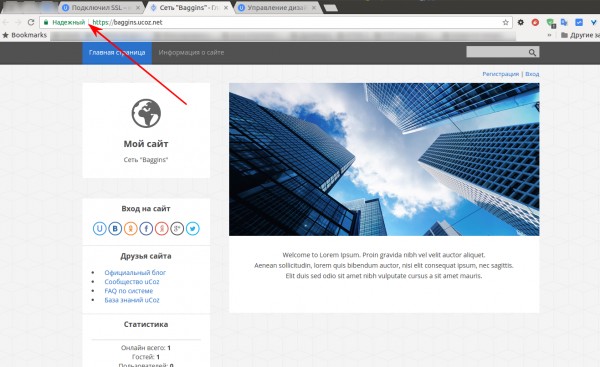Click the 'Регистрация' link
The width and height of the screenshot is (600, 367).
coord(501,74)
